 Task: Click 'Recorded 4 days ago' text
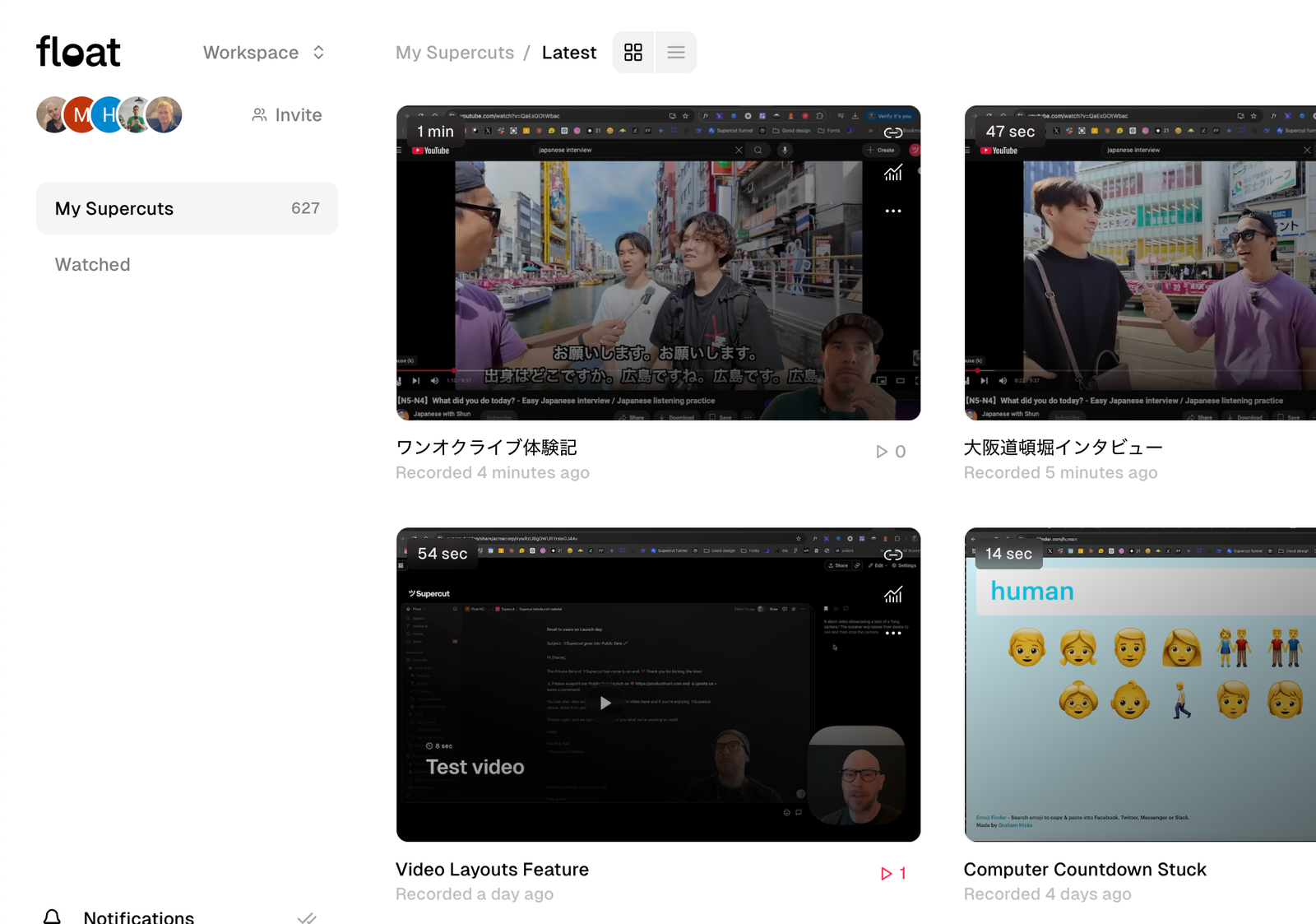tap(1048, 894)
